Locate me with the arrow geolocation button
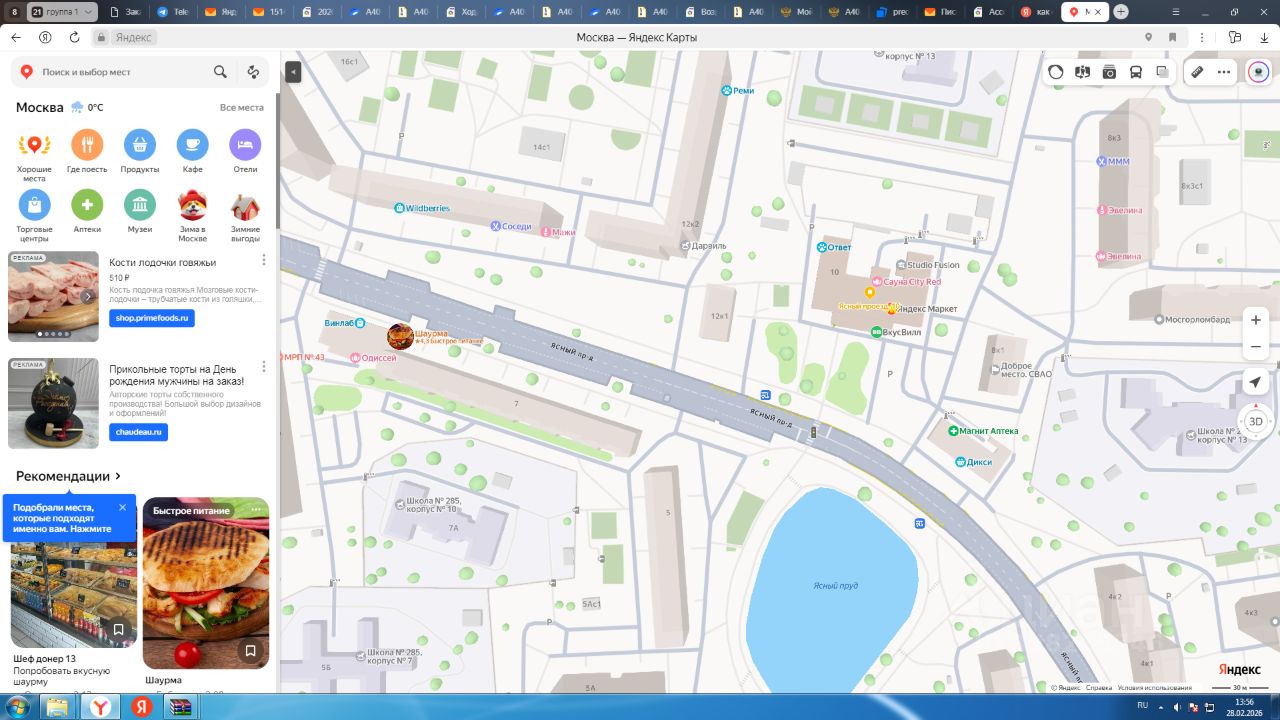 tap(1256, 382)
